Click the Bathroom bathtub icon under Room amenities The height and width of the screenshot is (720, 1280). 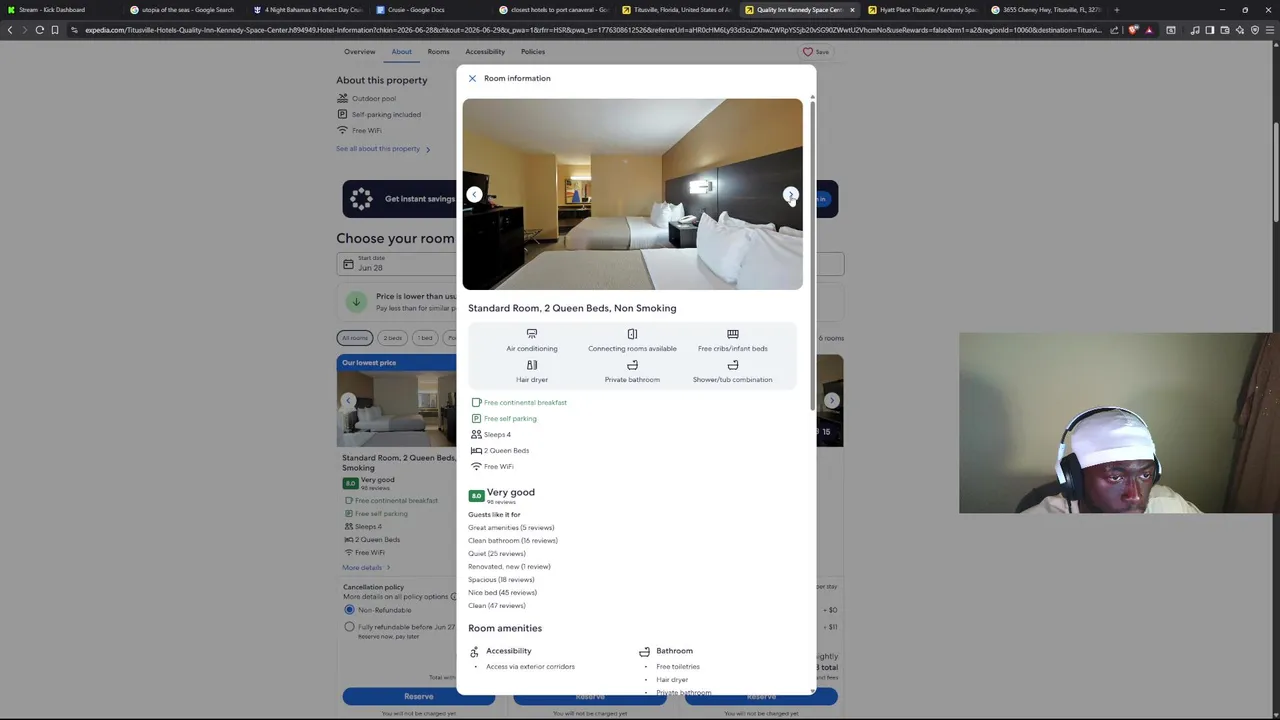644,651
